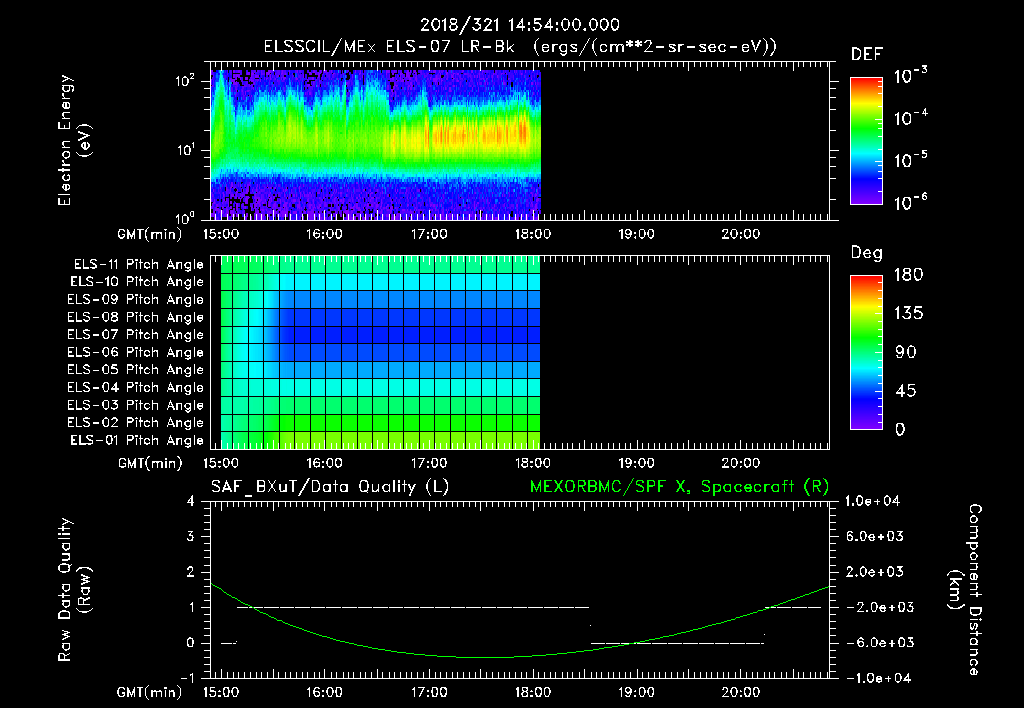Viewport: 1024px width, 708px height.
Task: Click the 2018/321 14:54:00.000 timestamp title
Action: (521, 25)
